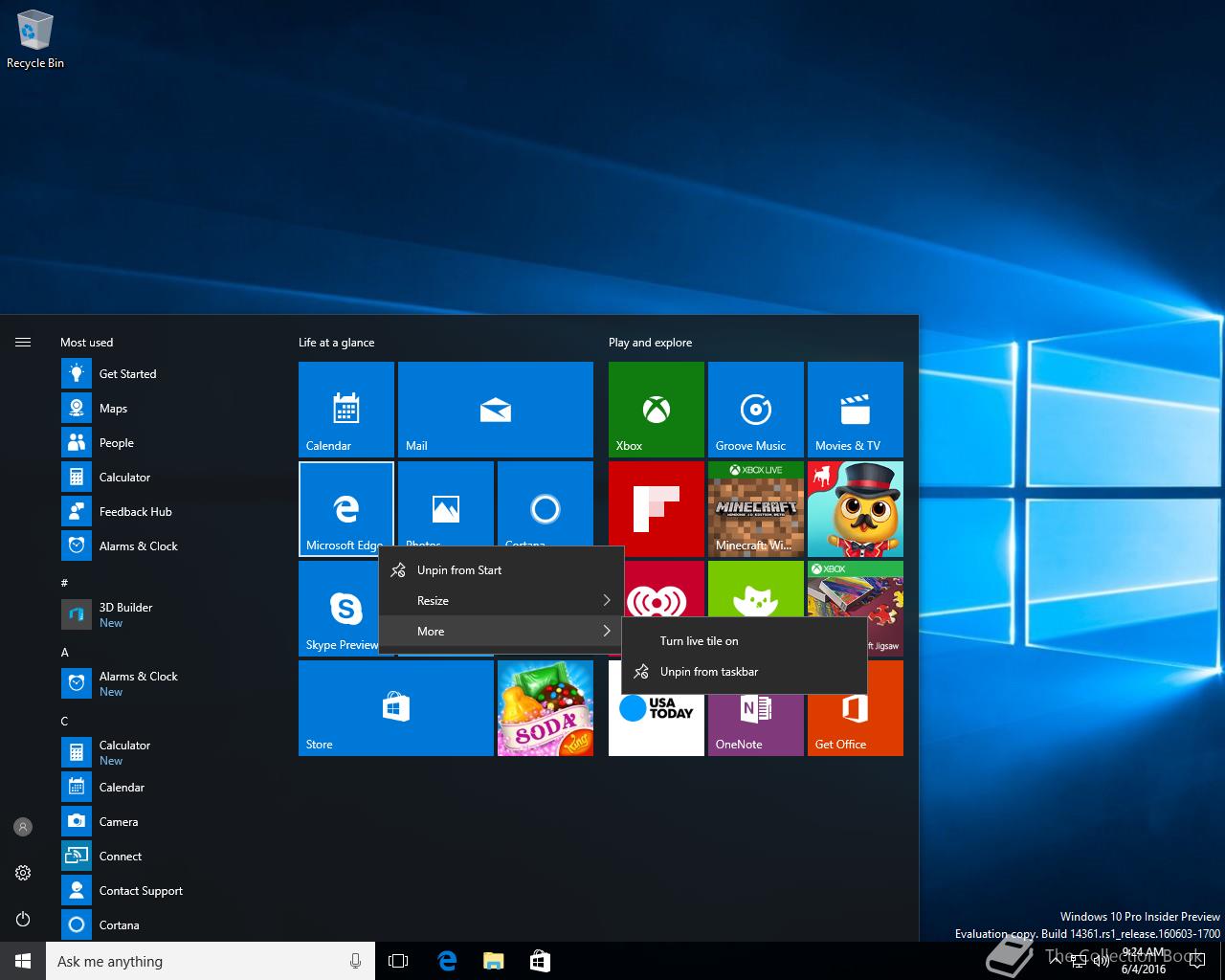The width and height of the screenshot is (1225, 980).
Task: Open the Recycle Bin on desktop
Action: point(35,40)
